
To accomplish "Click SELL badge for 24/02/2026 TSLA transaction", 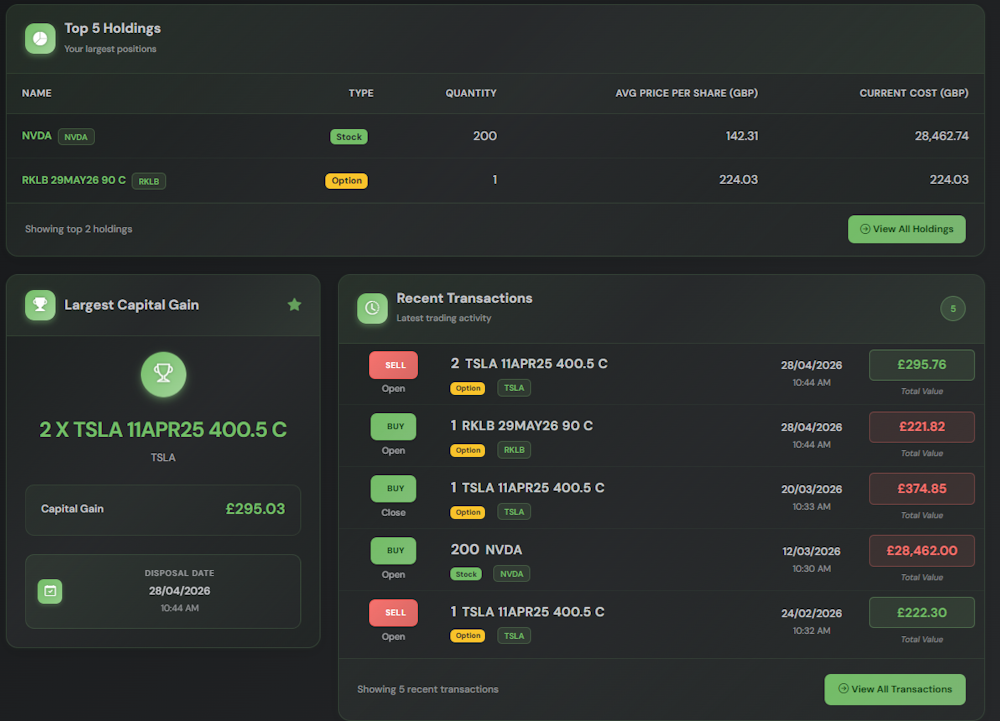I will (x=393, y=613).
